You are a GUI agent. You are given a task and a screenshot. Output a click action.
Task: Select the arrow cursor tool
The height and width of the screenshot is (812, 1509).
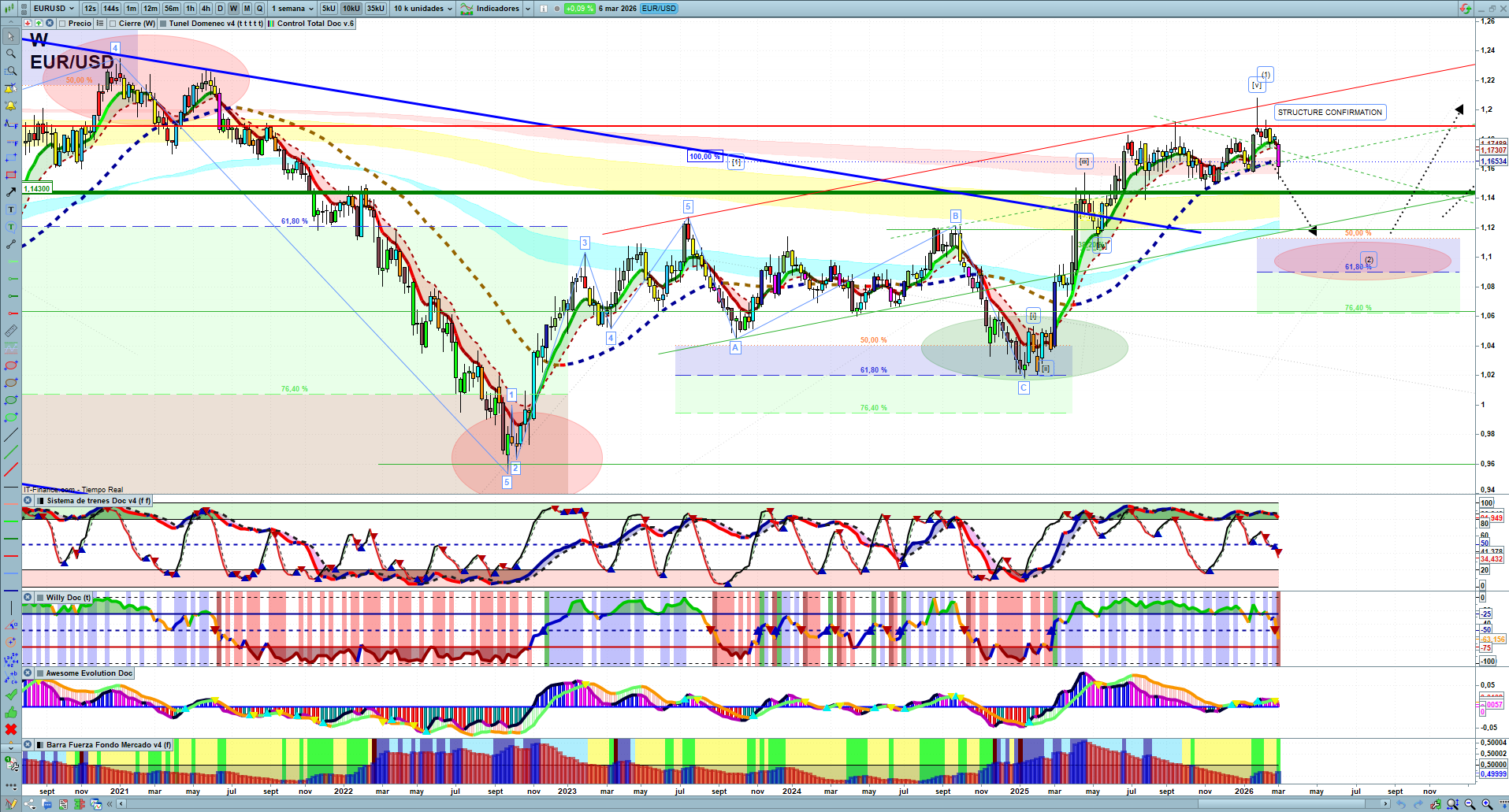(11, 36)
